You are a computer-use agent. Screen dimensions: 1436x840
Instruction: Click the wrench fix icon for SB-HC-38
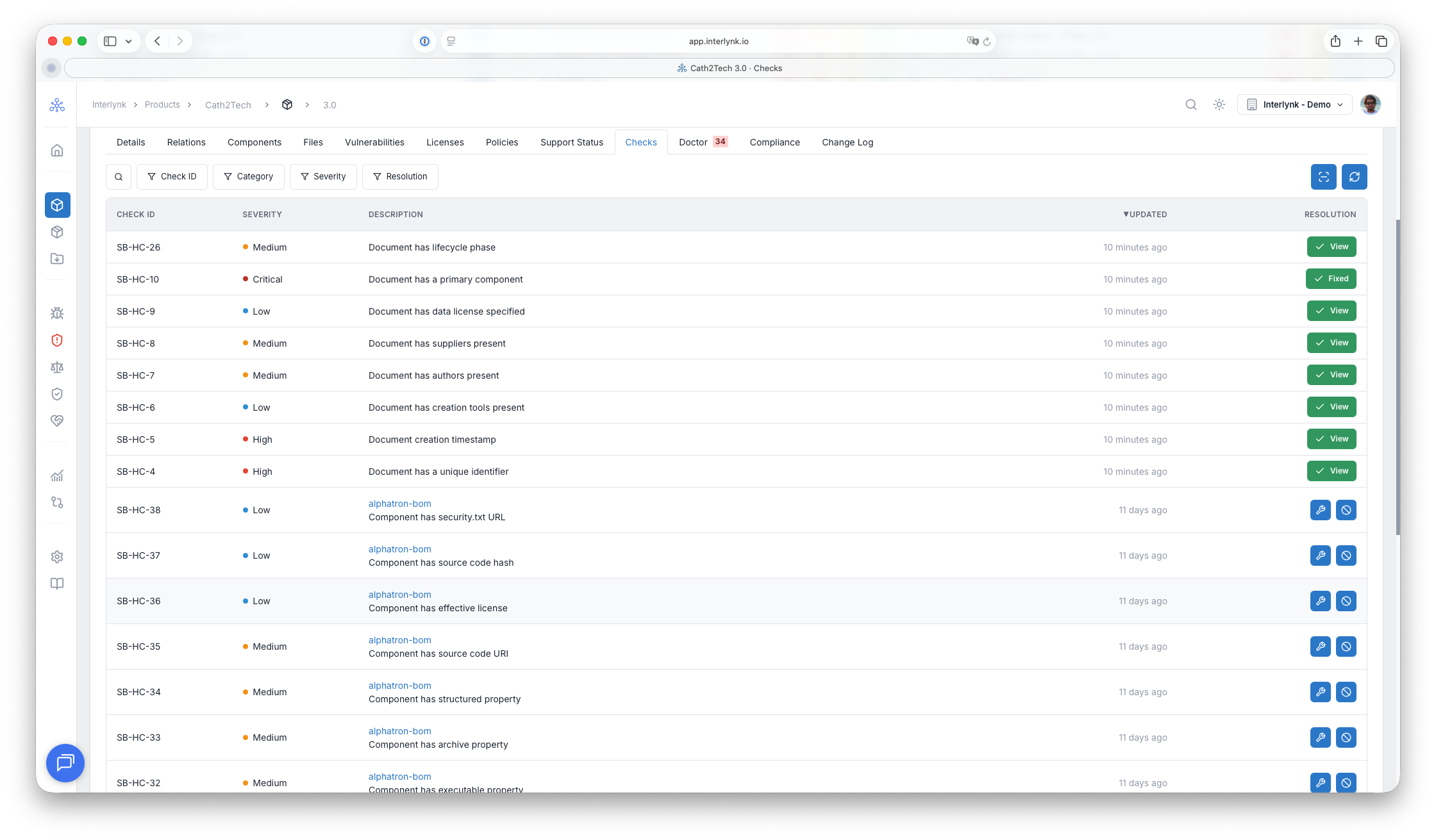click(1320, 510)
